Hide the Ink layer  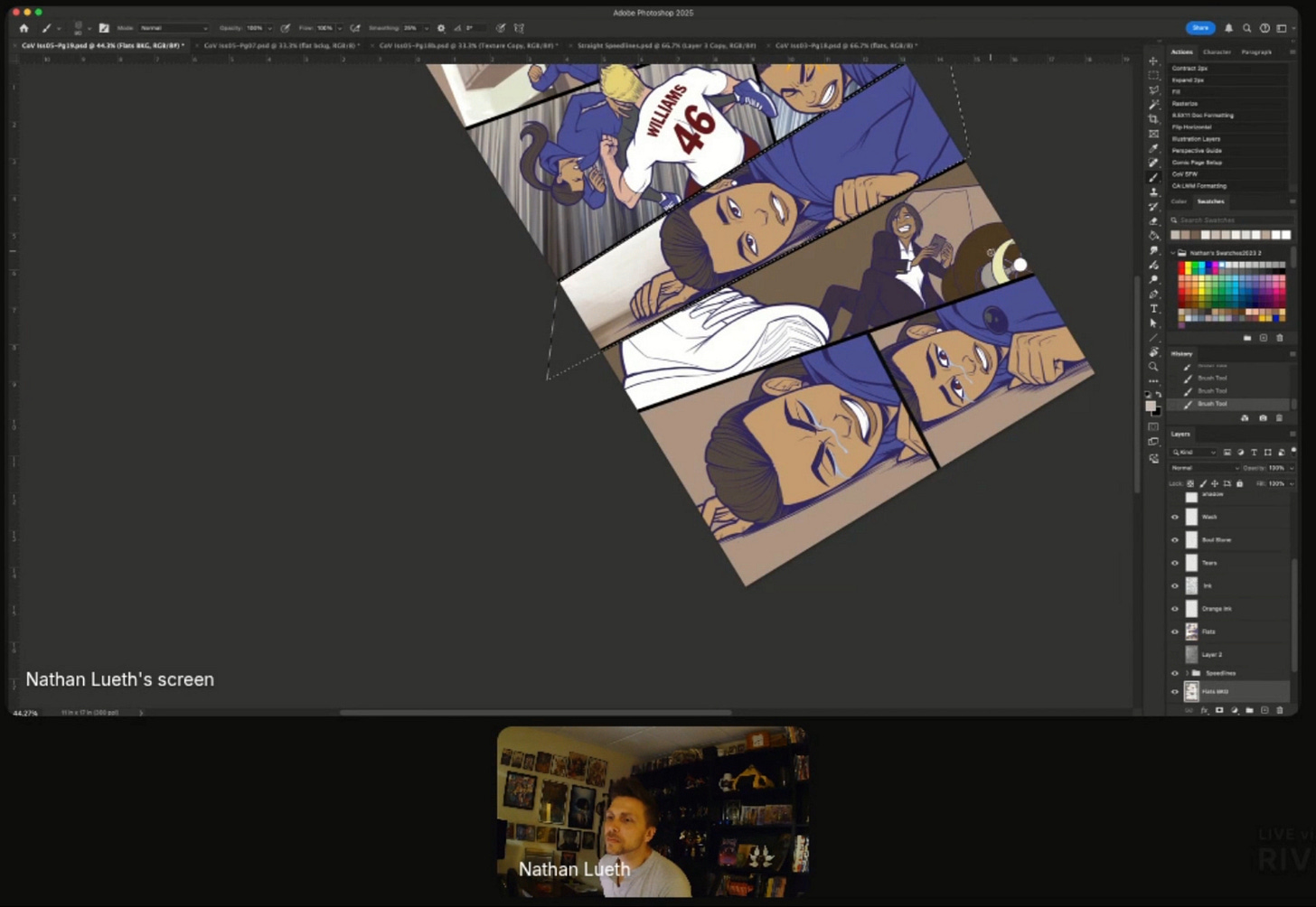(1175, 585)
